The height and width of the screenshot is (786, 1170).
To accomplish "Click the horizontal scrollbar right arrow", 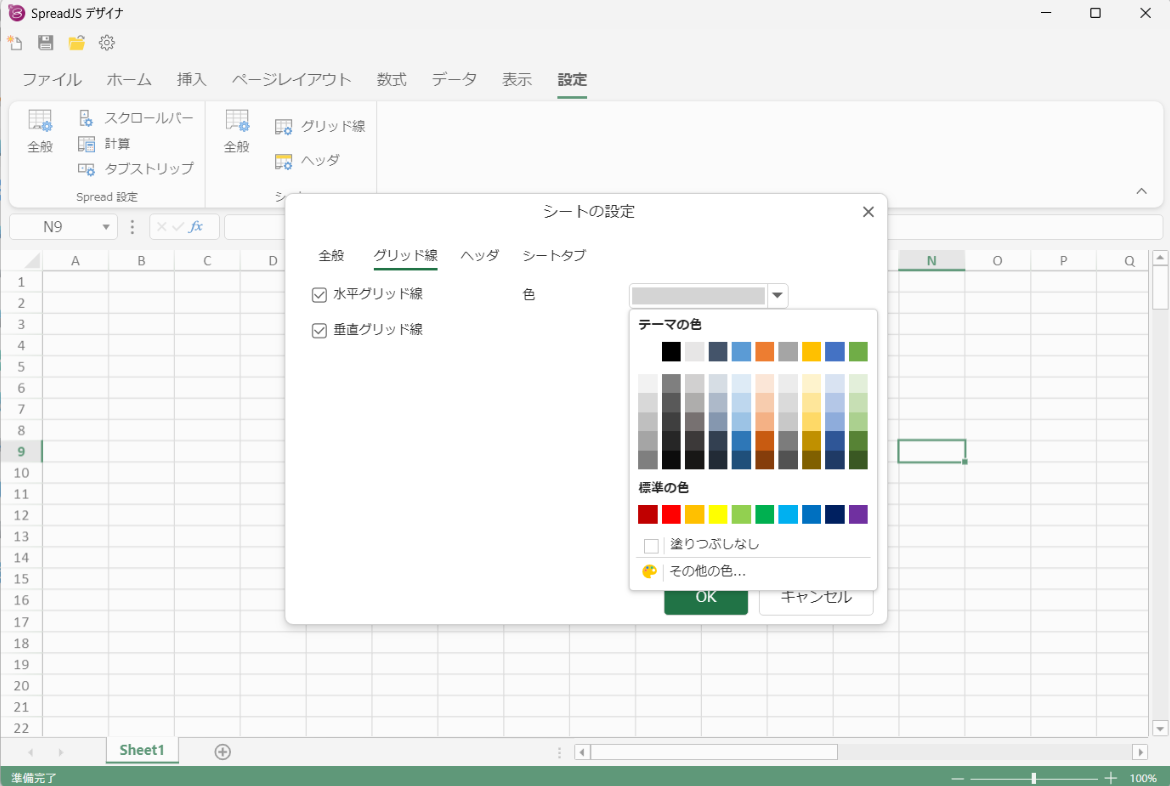I will [1139, 752].
